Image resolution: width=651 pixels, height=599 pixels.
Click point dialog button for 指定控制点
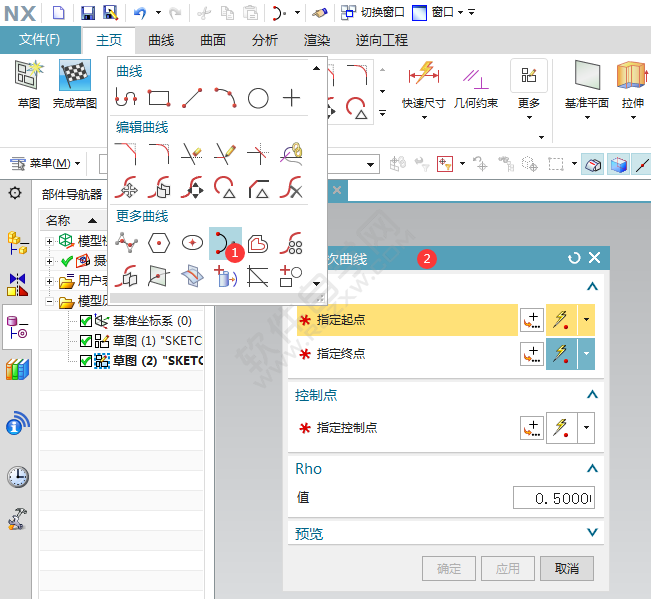click(x=532, y=428)
